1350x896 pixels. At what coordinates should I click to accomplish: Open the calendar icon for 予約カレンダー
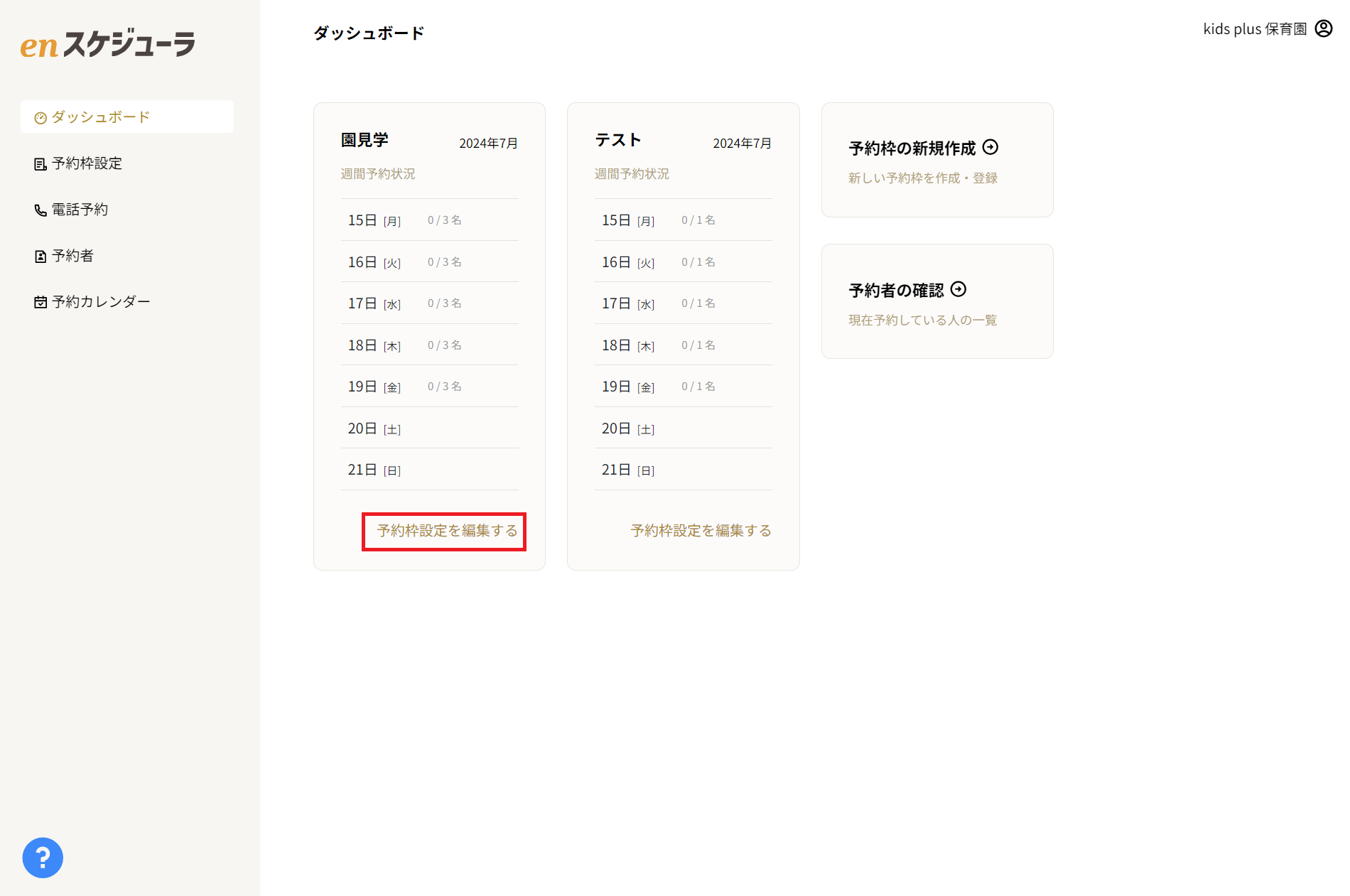click(x=40, y=301)
